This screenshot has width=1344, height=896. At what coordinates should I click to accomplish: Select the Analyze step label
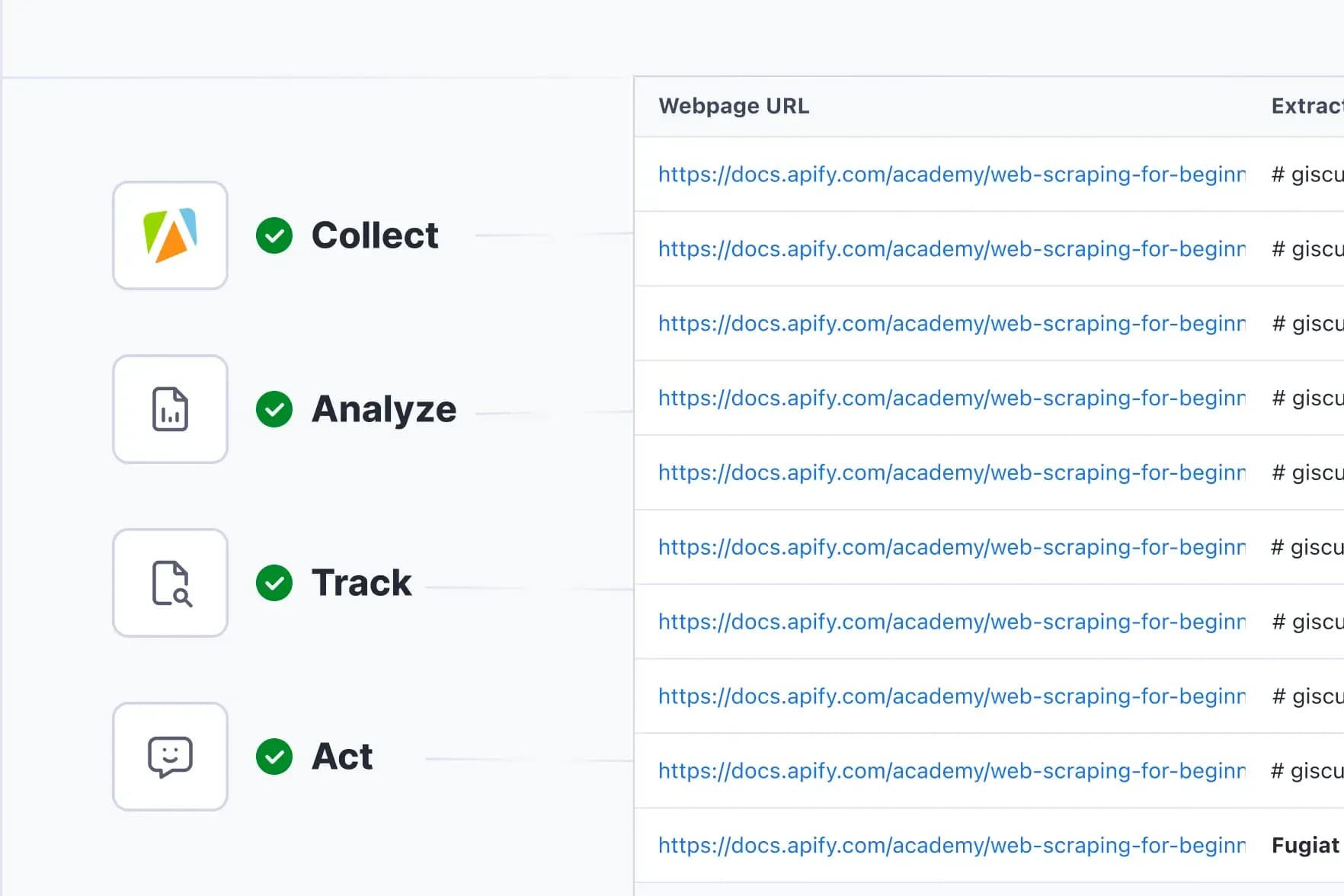[x=384, y=409]
